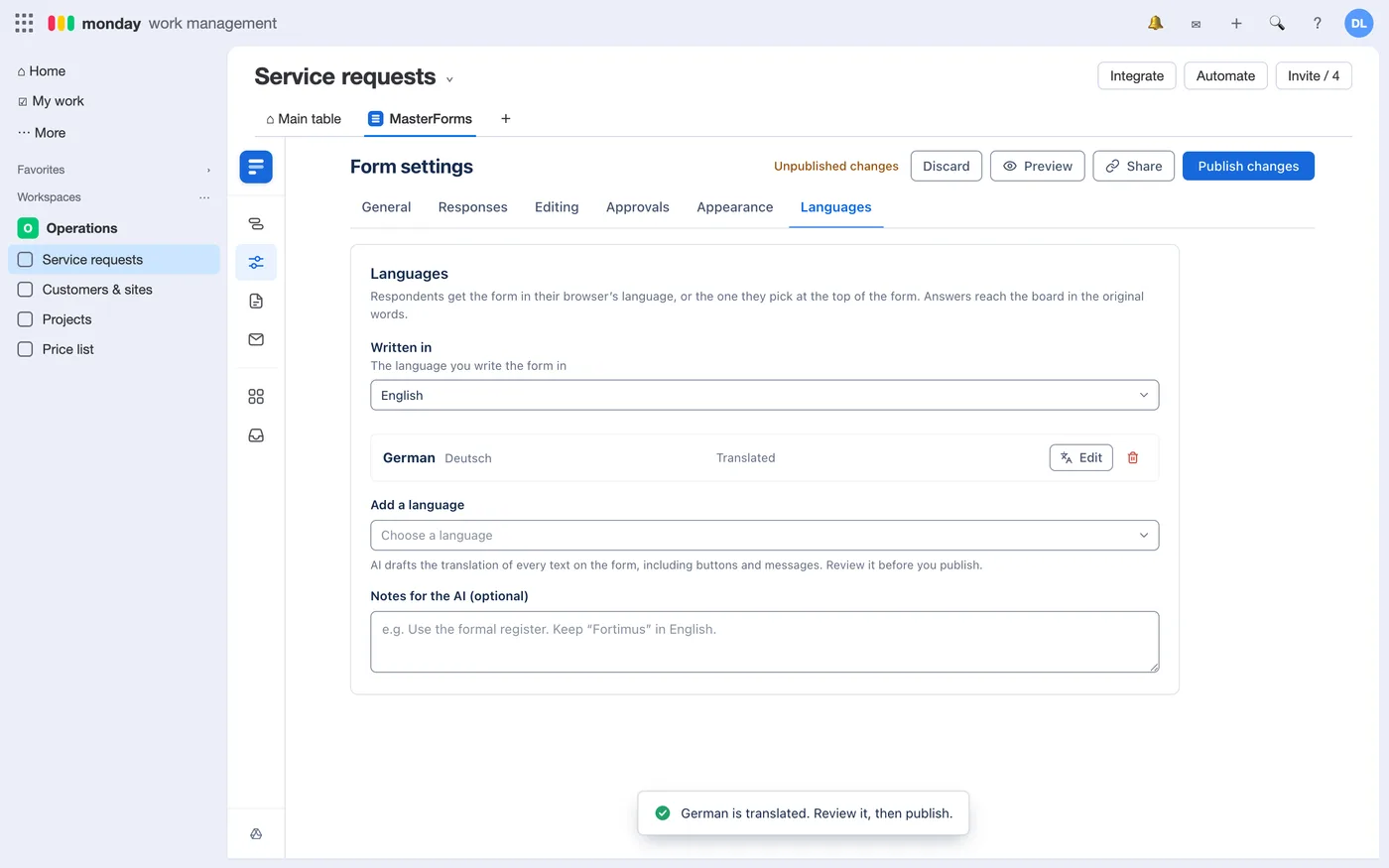1389x868 pixels.
Task: Discard unpublished changes
Action: pos(947,166)
